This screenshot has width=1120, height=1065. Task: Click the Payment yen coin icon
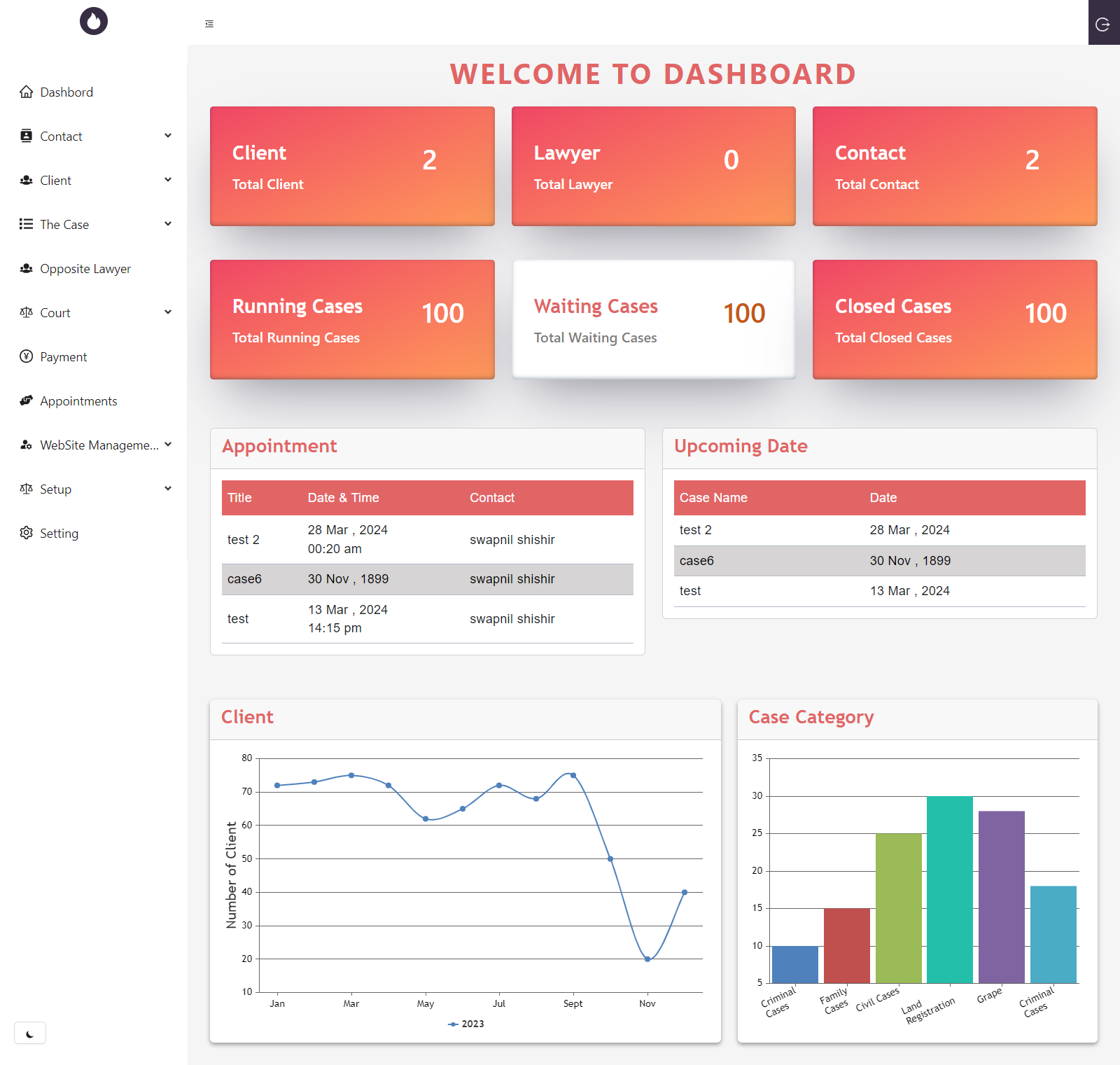27,356
